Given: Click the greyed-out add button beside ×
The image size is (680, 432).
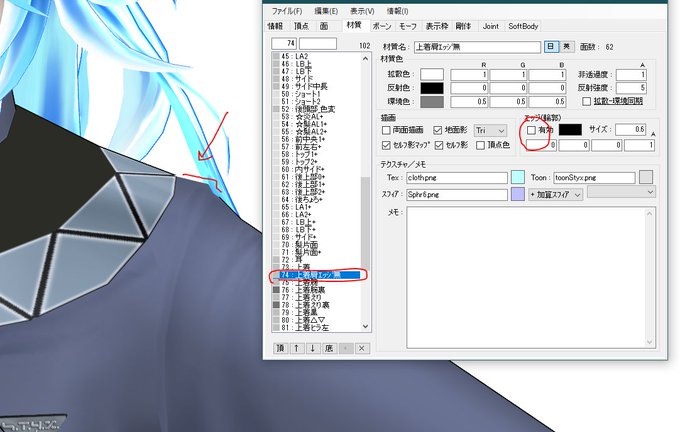Looking at the screenshot, I should pos(346,348).
